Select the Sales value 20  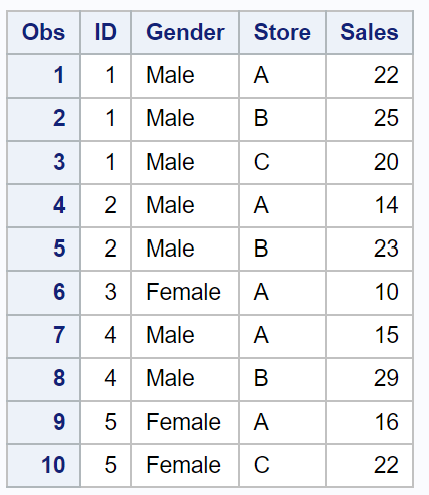pos(386,162)
